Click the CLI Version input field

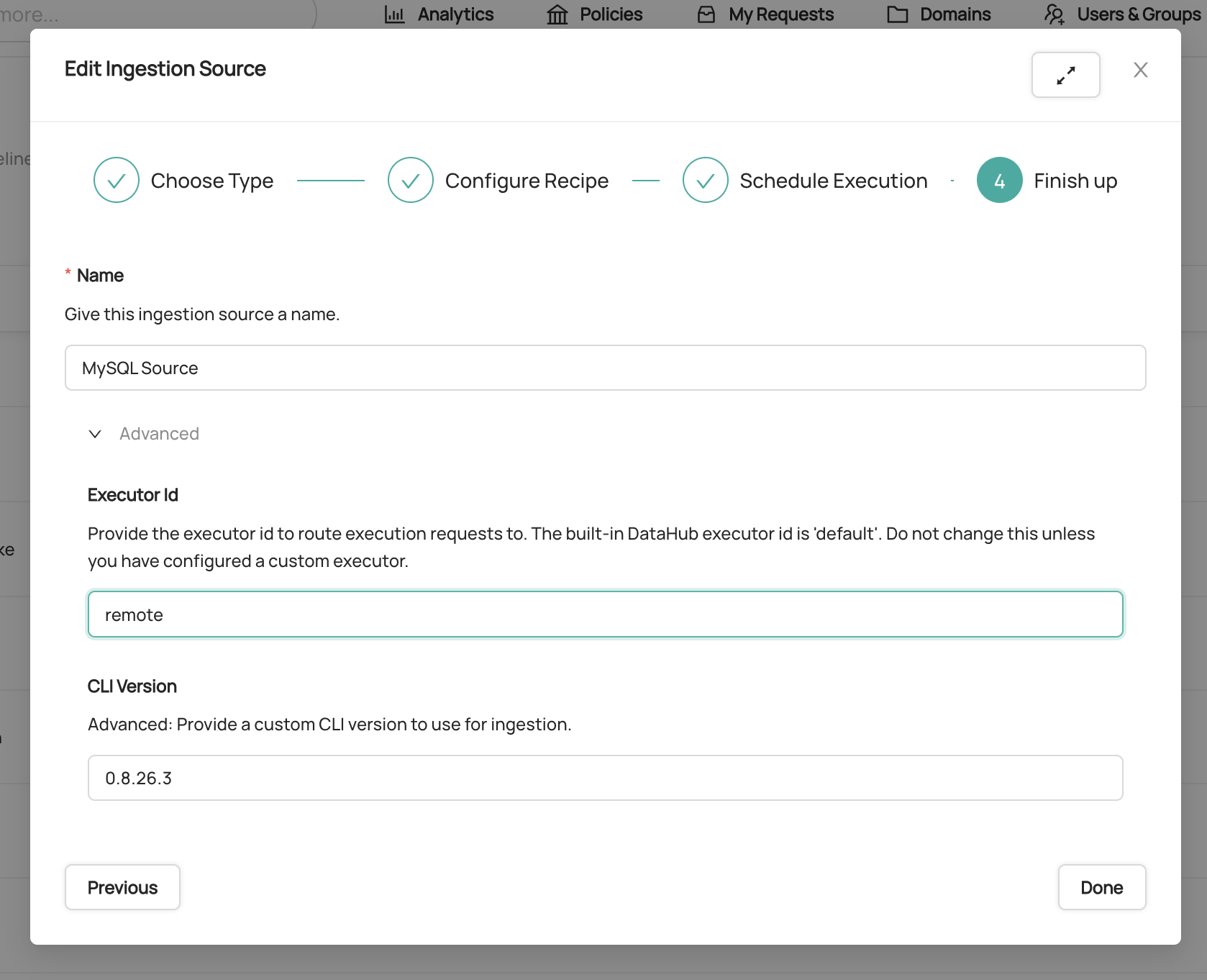coord(605,778)
